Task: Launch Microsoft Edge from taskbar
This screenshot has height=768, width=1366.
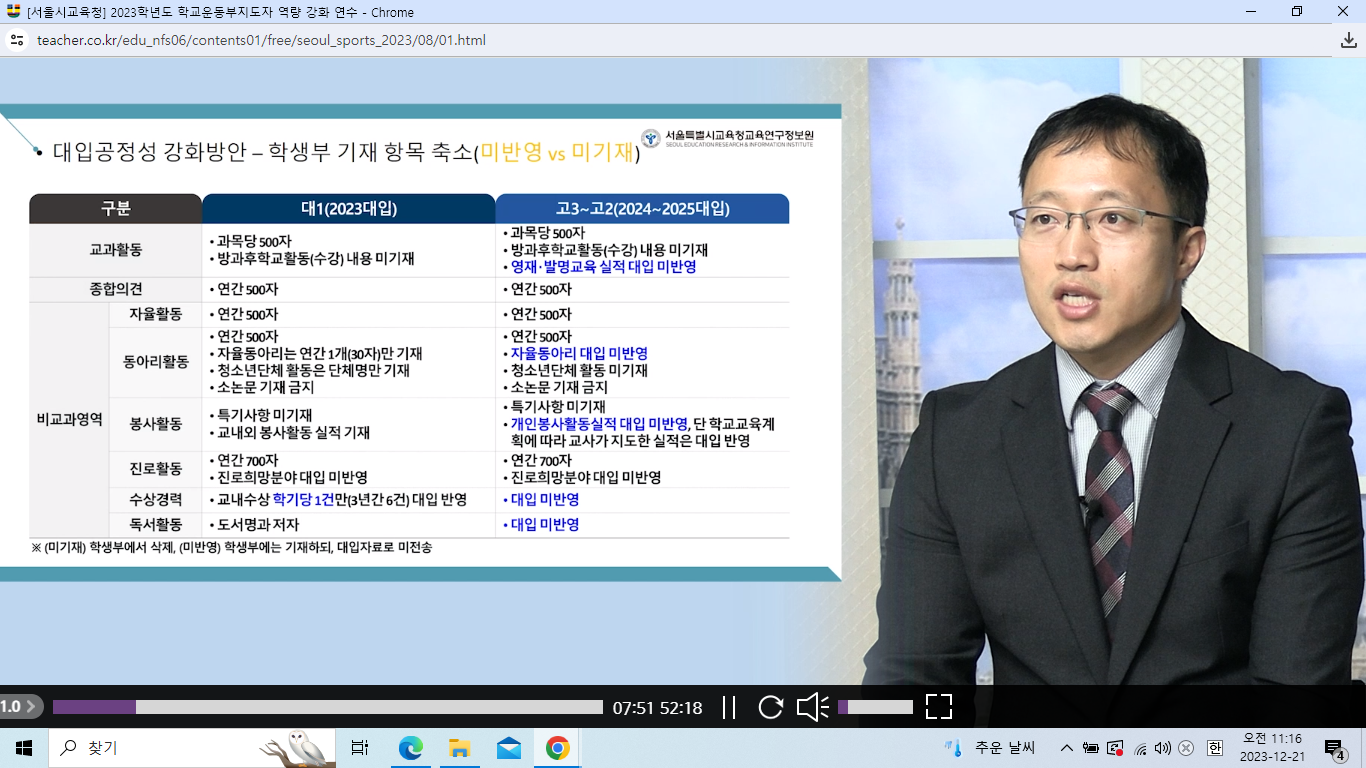Action: 410,748
